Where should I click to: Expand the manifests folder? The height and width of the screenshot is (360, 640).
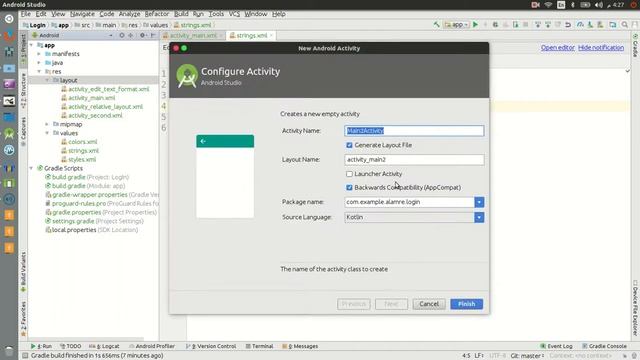pos(39,54)
